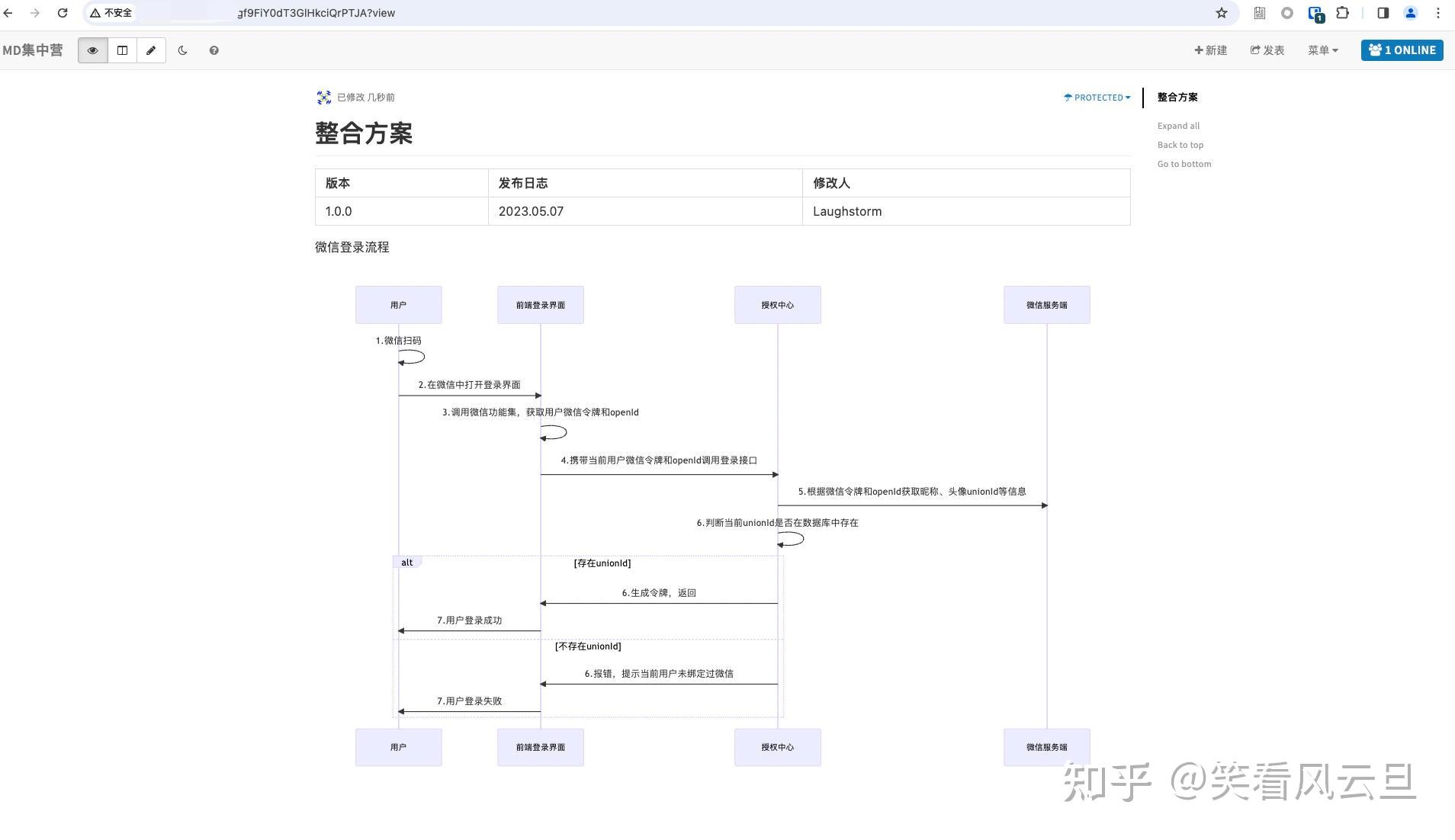Select the split view icon in the toolbar
This screenshot has height=840, width=1455.
click(121, 50)
